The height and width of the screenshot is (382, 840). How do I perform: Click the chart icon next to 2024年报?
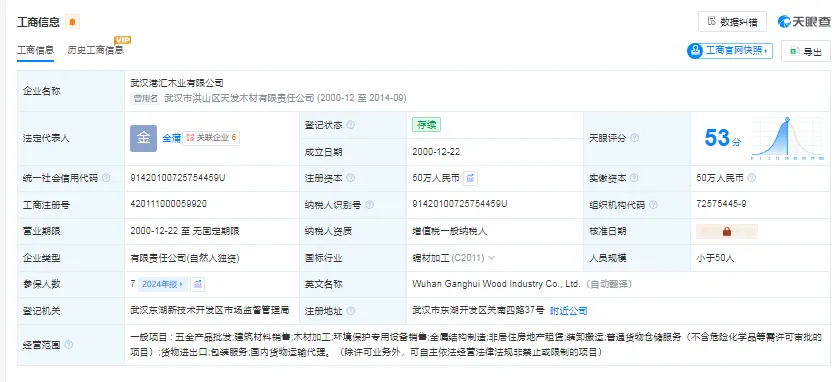pyautogui.click(x=198, y=284)
